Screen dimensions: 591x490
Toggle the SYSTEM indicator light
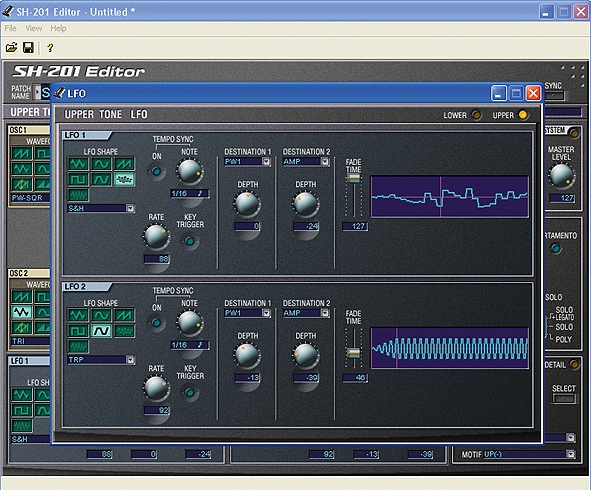(574, 133)
